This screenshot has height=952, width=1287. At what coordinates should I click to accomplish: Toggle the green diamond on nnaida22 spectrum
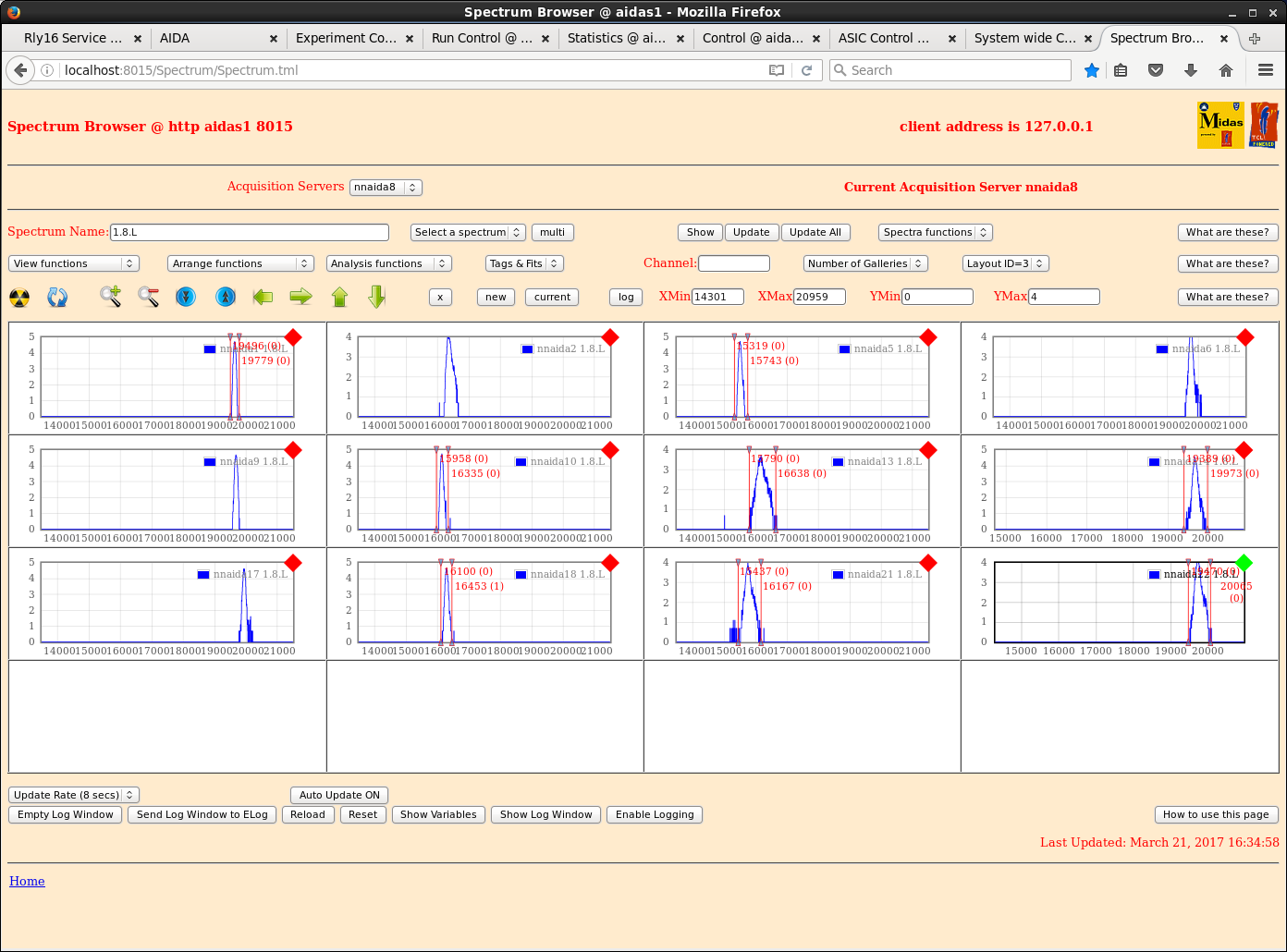tap(1244, 562)
